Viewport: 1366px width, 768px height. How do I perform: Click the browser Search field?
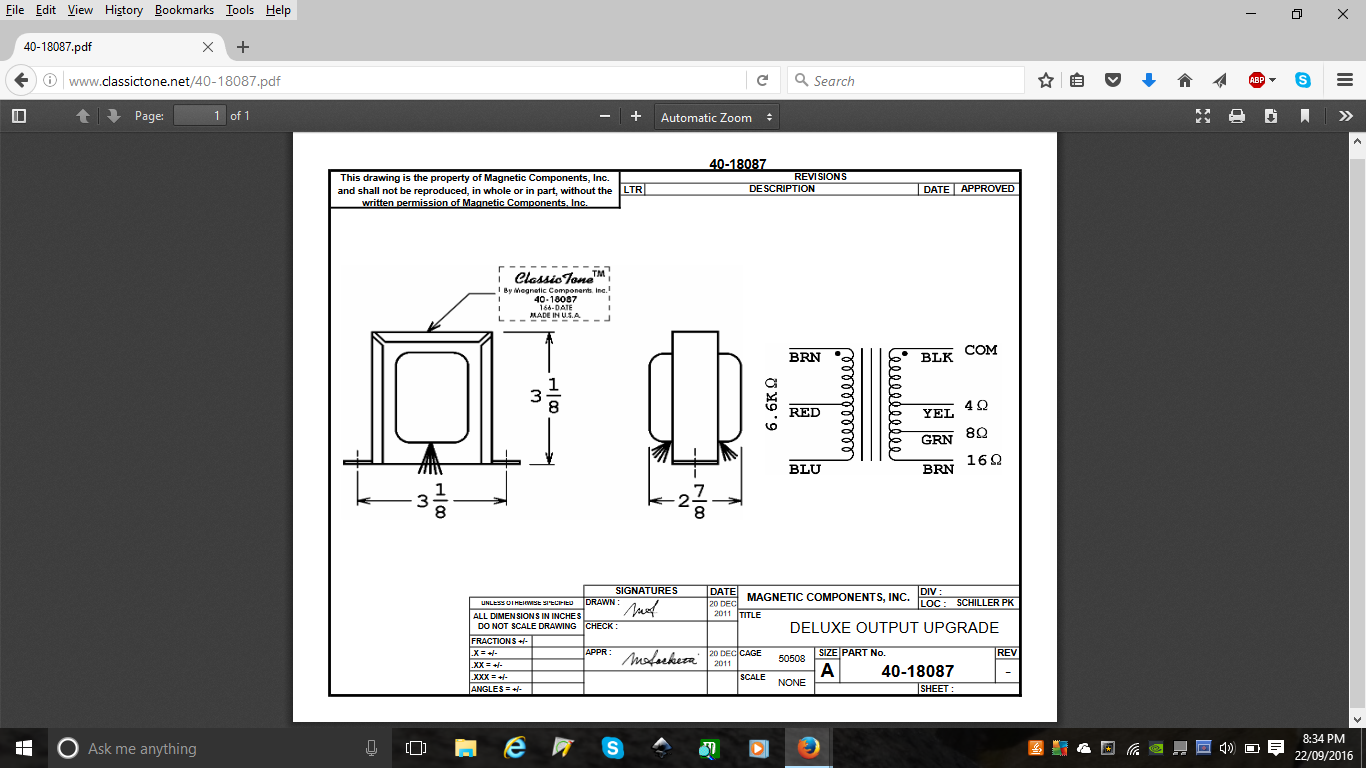(905, 80)
